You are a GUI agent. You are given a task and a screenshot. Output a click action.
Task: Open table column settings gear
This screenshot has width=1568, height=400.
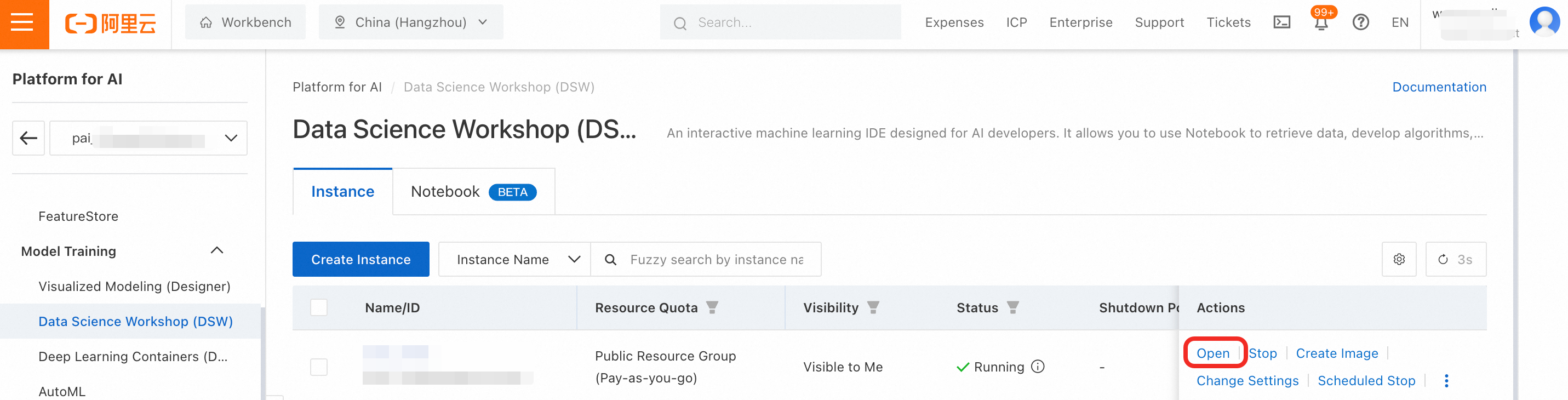[1399, 259]
